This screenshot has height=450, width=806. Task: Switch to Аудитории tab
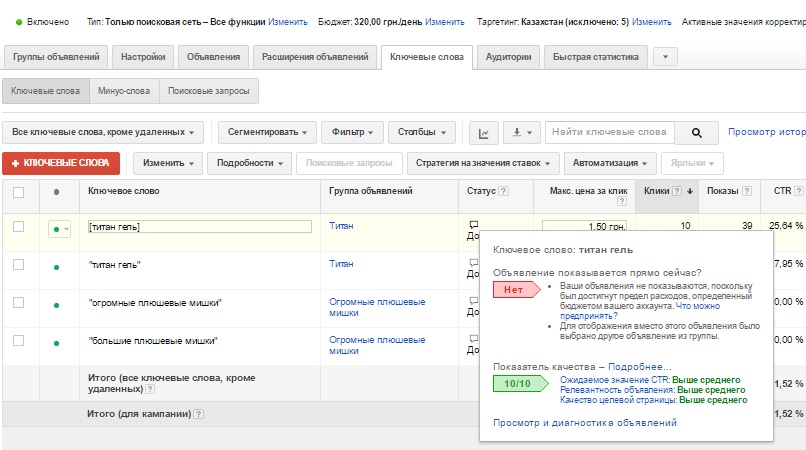(508, 57)
